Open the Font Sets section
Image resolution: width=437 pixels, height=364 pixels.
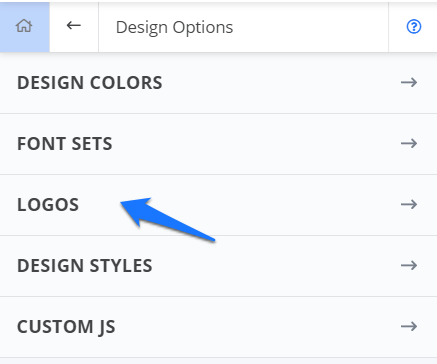point(65,144)
